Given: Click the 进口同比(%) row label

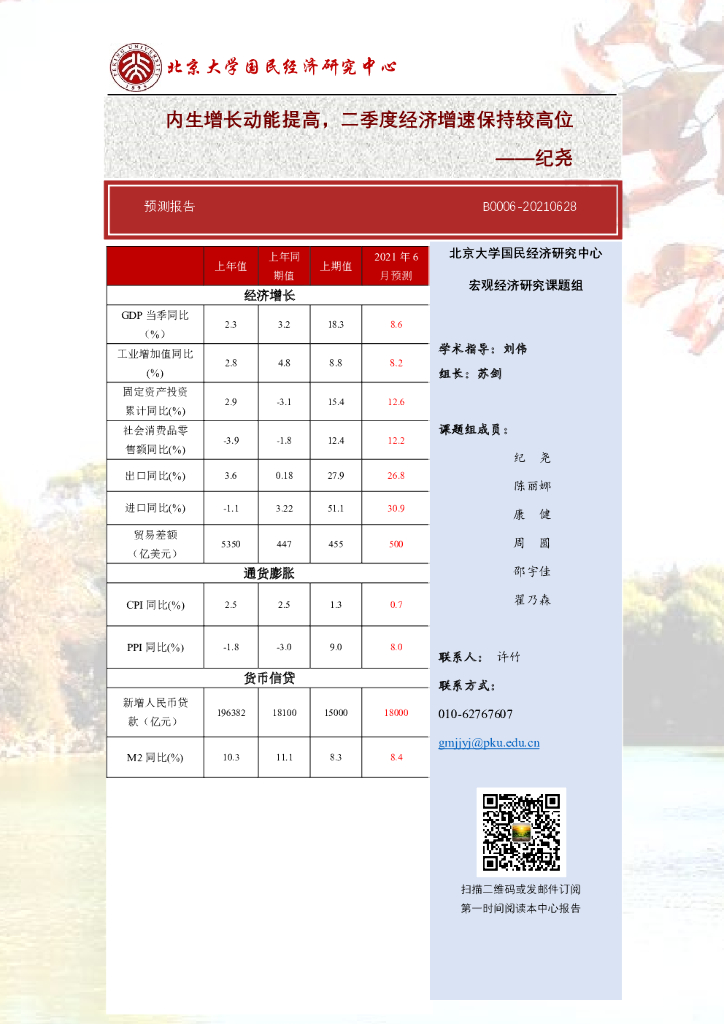Looking at the screenshot, I should click(x=155, y=508).
